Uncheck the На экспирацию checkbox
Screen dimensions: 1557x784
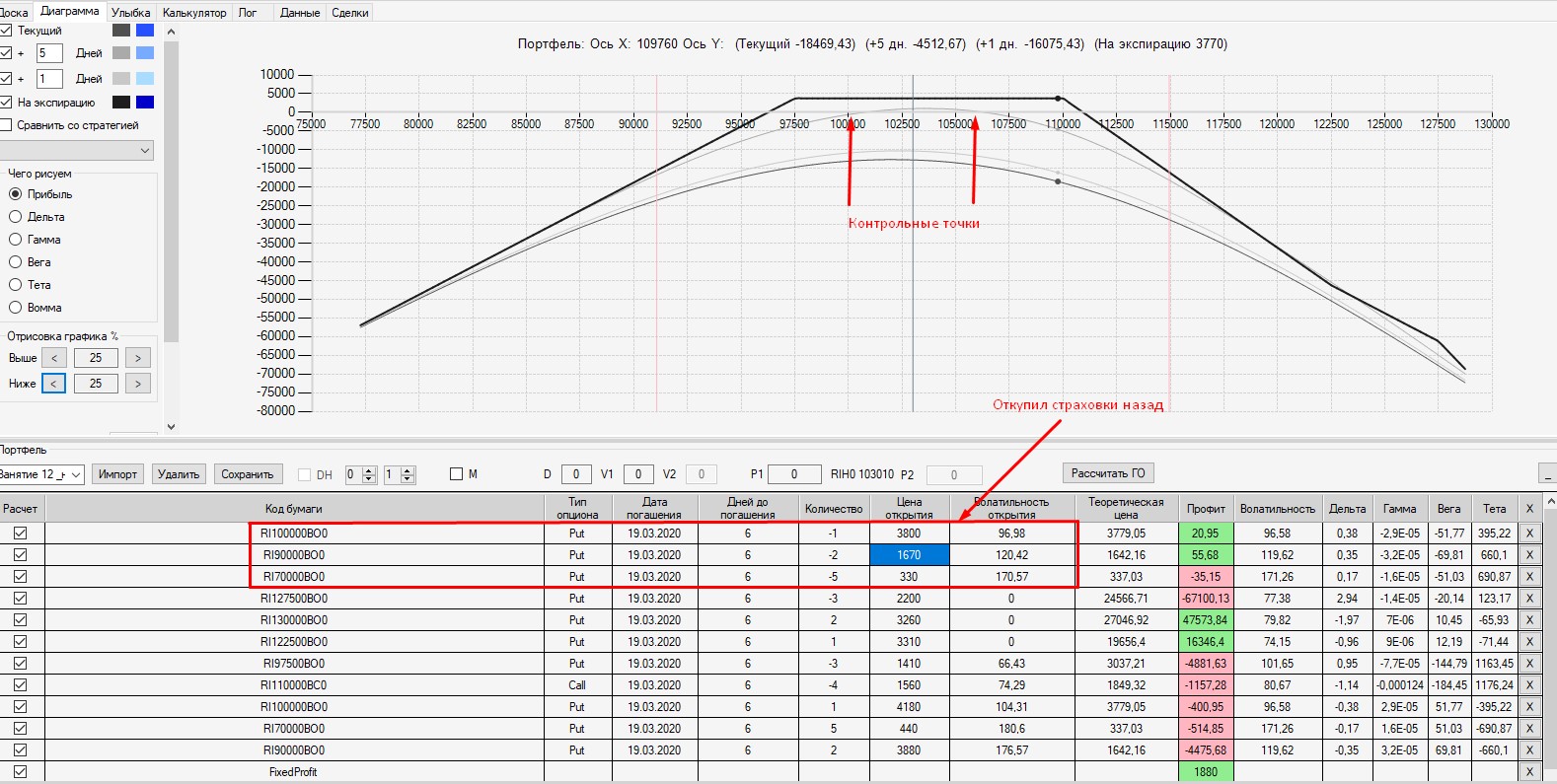(6, 103)
